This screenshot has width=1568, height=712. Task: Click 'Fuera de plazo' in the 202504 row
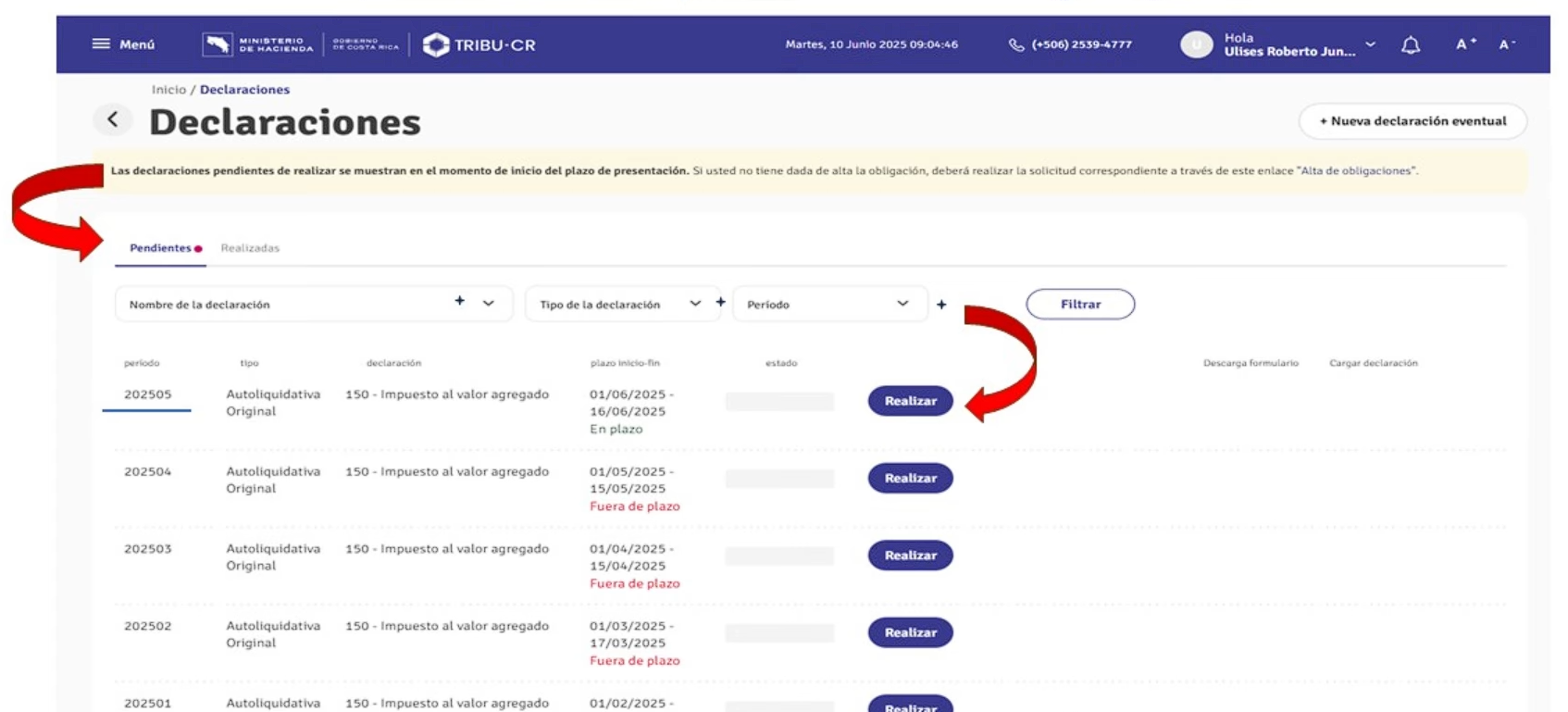tap(635, 506)
